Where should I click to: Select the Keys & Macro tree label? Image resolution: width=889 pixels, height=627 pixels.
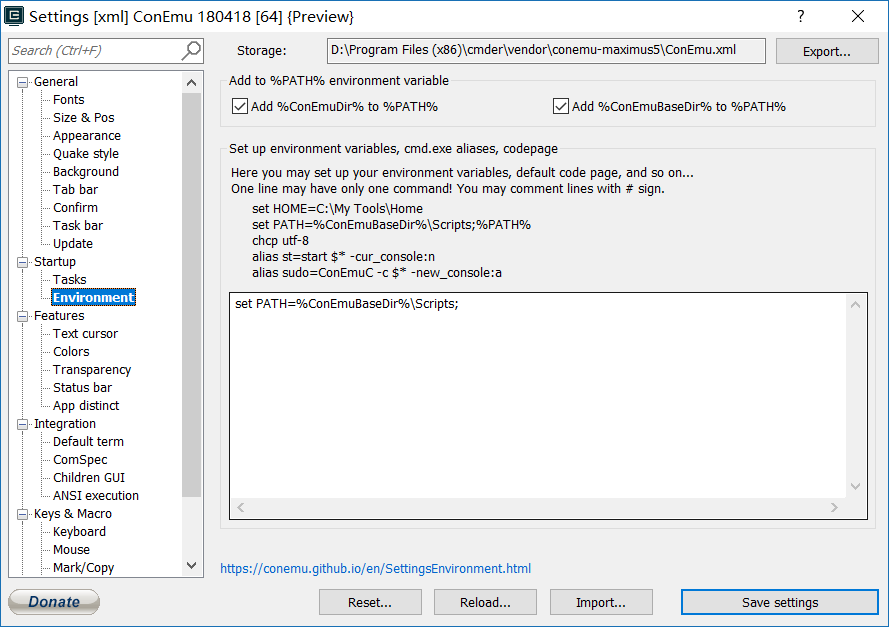pos(73,514)
